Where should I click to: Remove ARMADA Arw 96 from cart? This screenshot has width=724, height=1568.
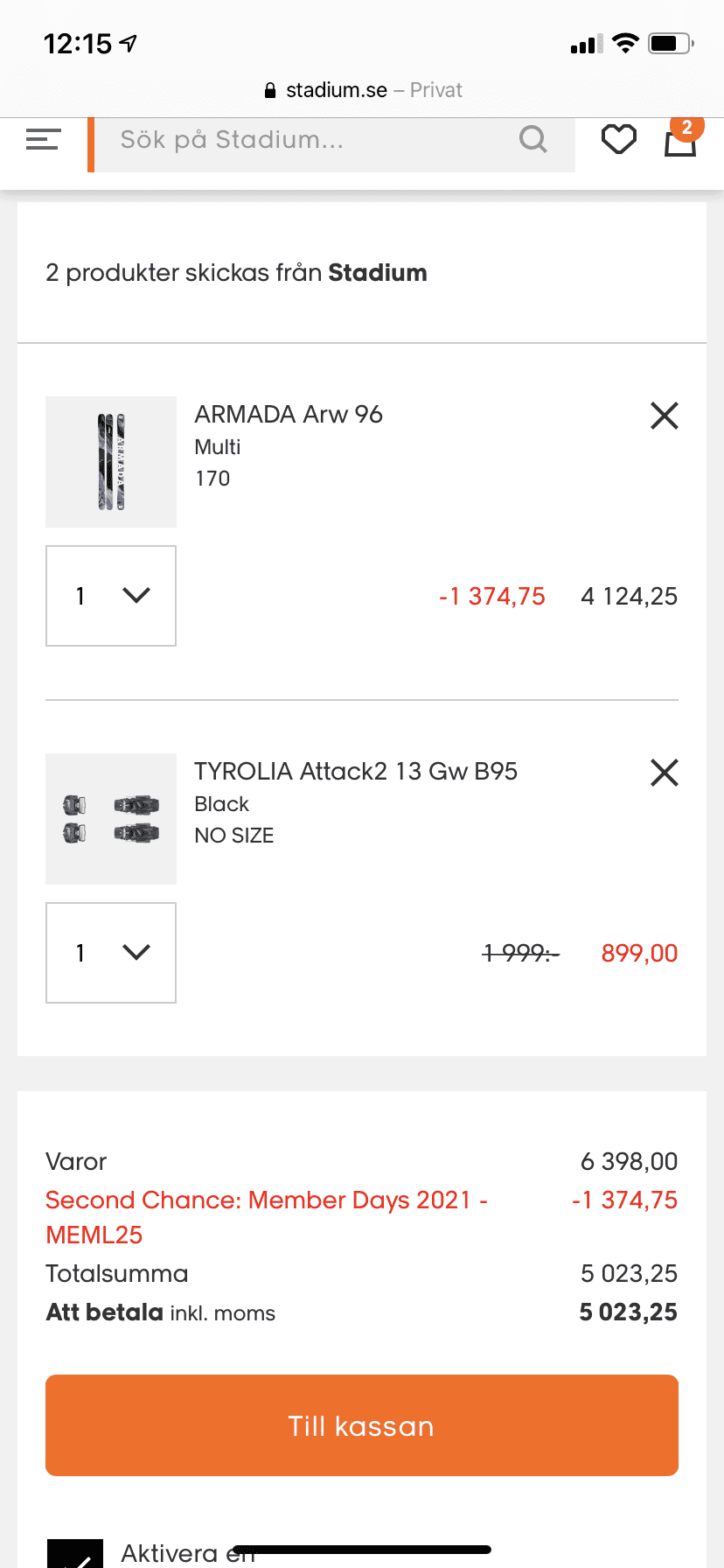665,416
